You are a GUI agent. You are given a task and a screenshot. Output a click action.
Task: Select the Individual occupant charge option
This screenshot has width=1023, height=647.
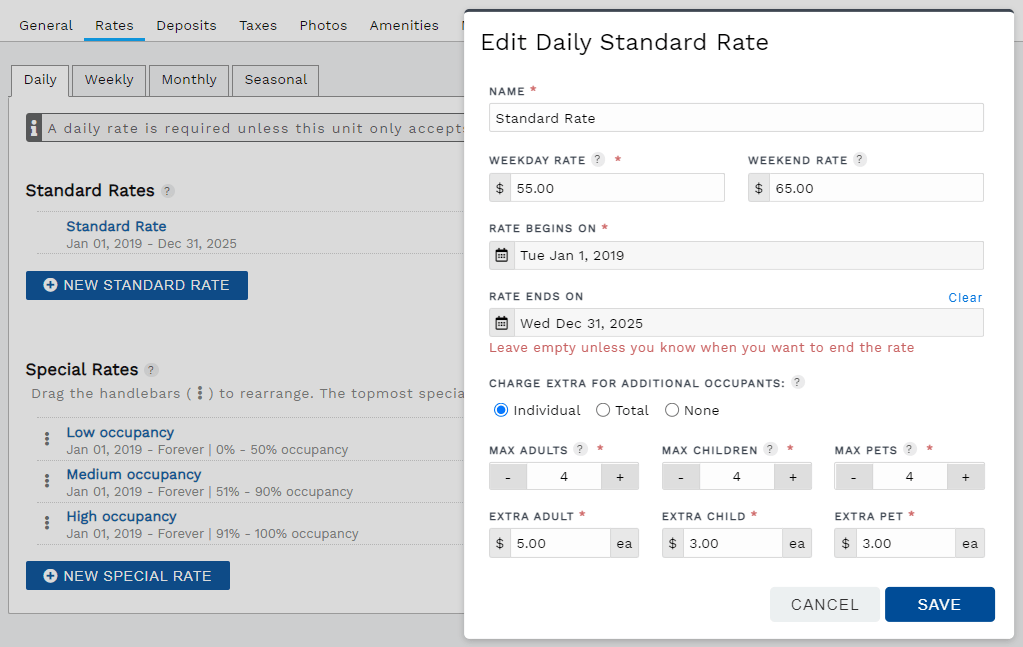[501, 409]
